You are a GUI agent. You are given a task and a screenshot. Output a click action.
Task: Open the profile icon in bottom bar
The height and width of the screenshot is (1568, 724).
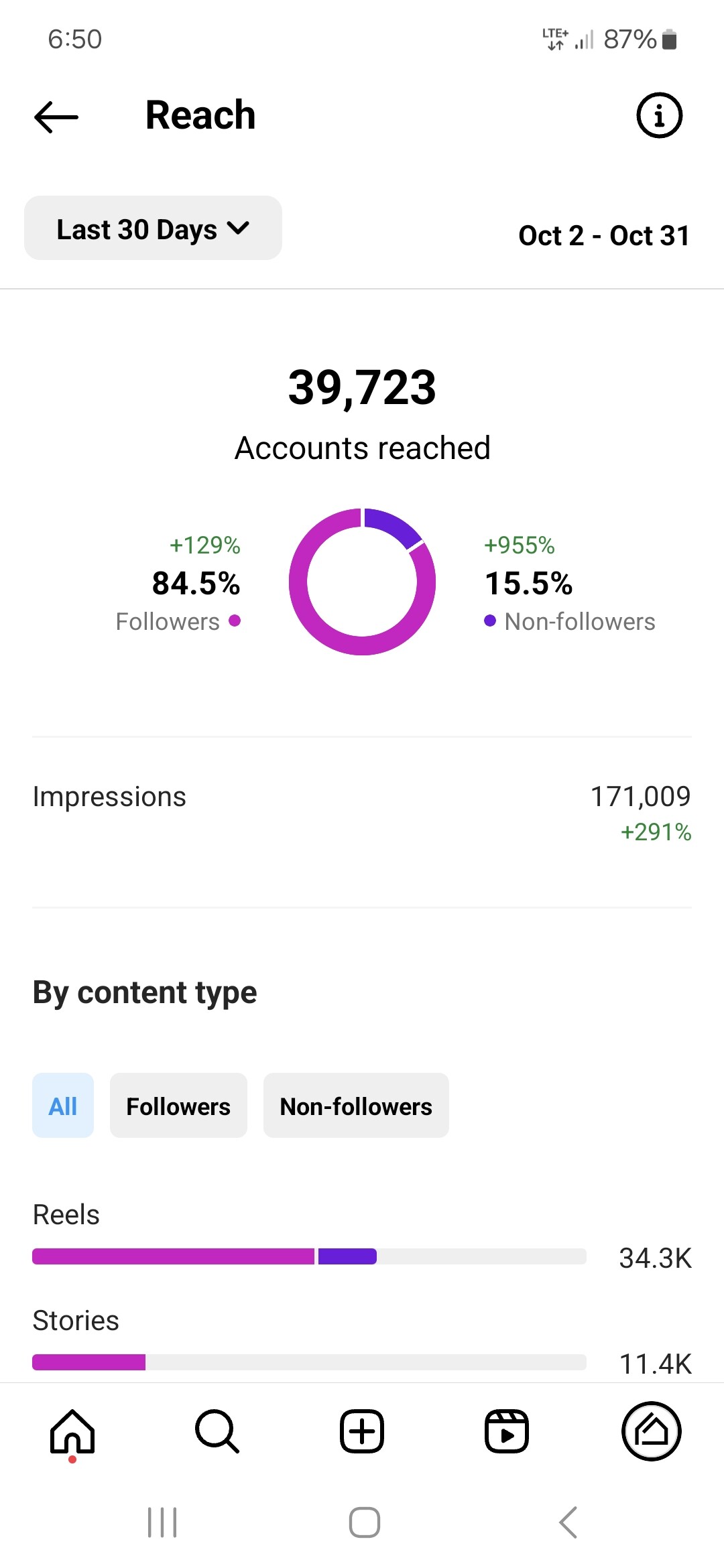coord(652,1431)
